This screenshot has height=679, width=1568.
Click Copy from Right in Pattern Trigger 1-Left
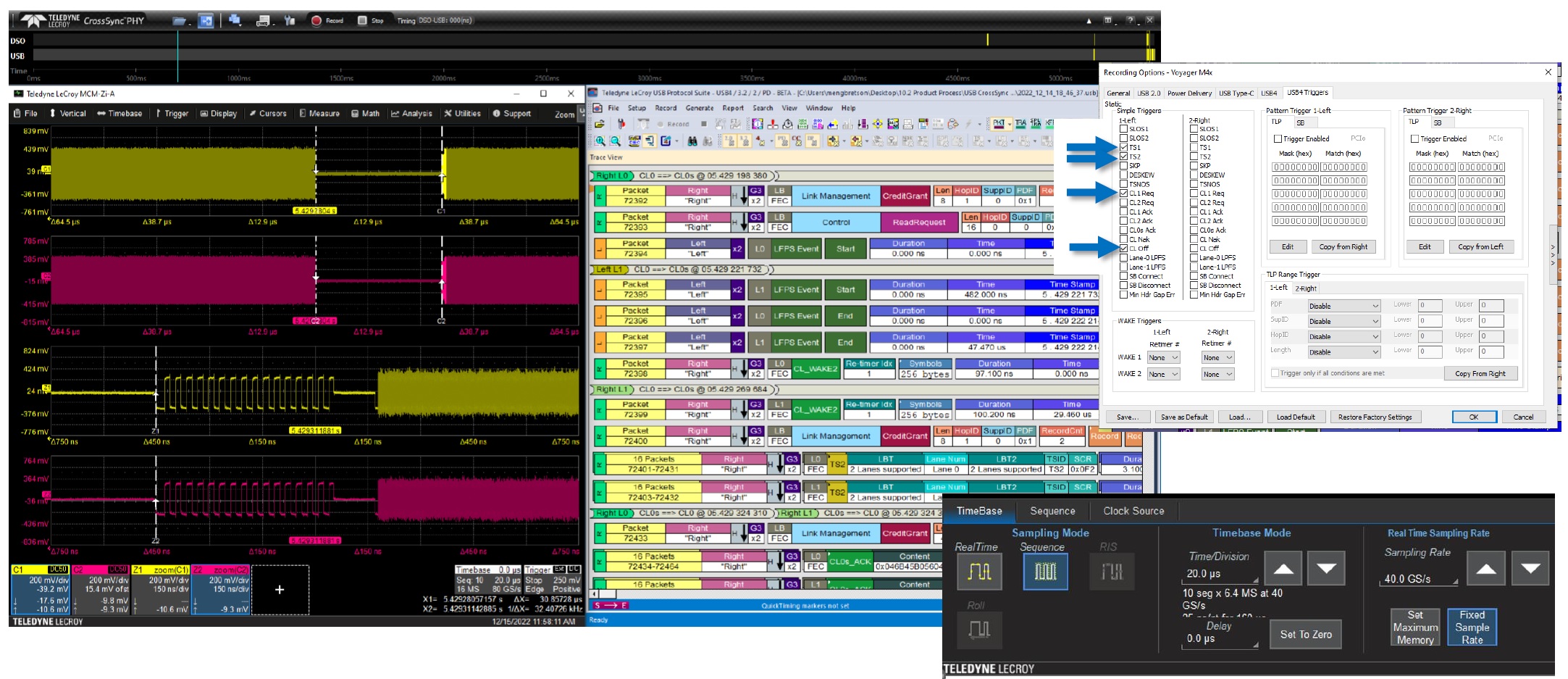[x=1343, y=247]
